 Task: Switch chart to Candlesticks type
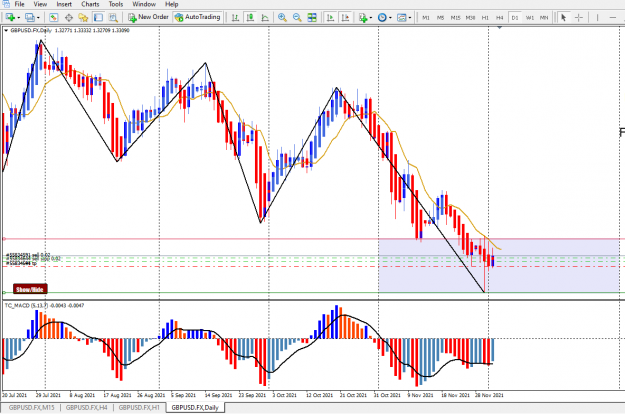coord(250,18)
